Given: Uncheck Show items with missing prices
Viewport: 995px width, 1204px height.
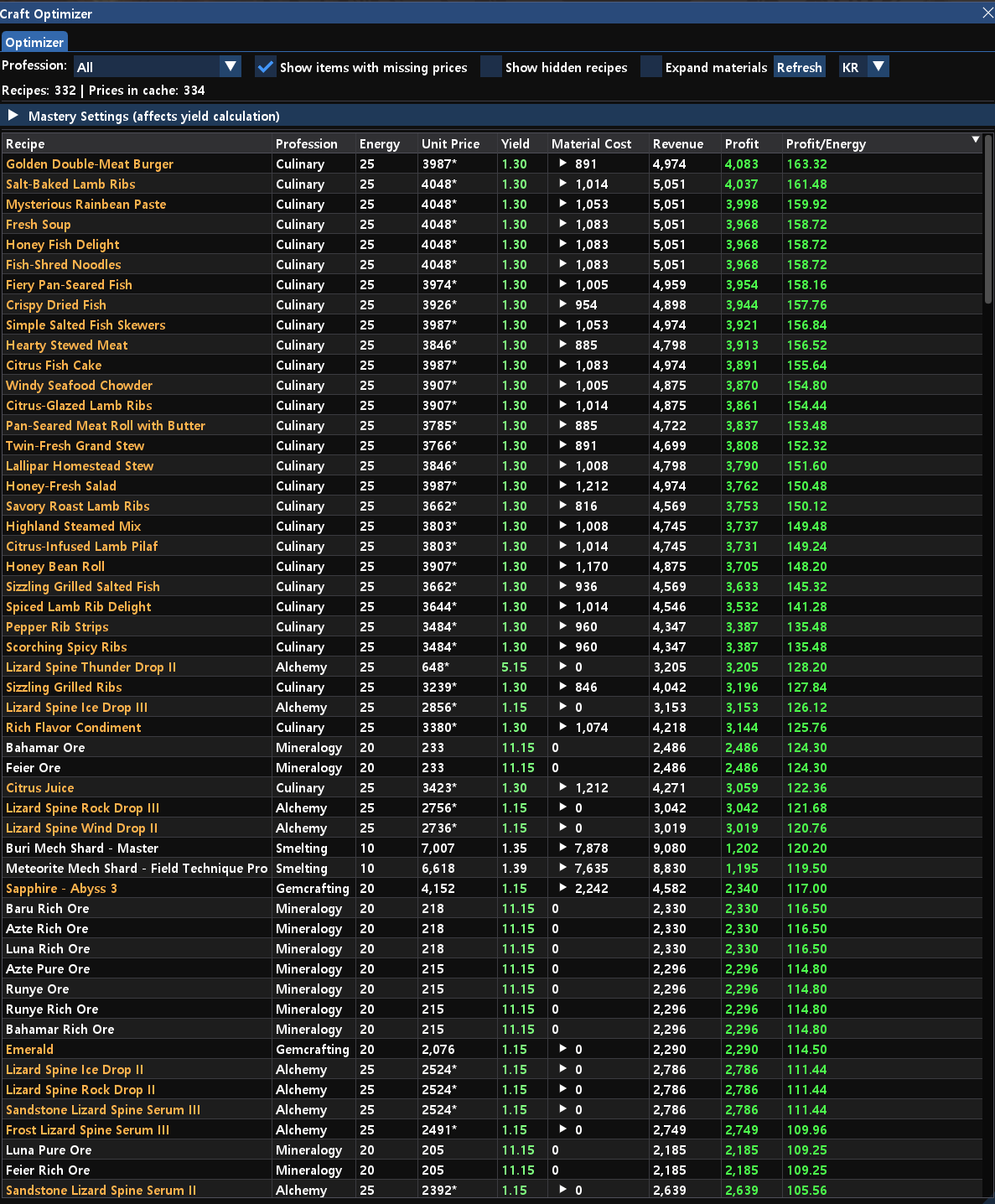Looking at the screenshot, I should [x=265, y=67].
